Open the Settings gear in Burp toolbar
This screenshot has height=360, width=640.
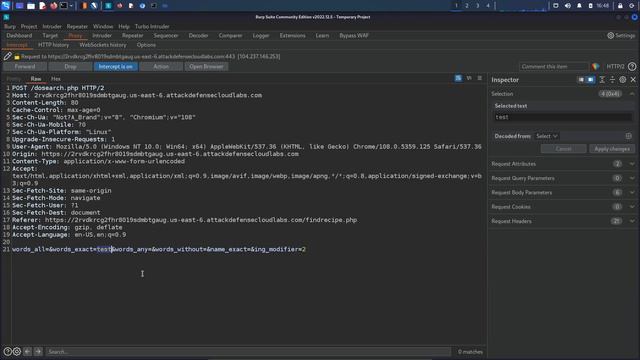pos(611,36)
